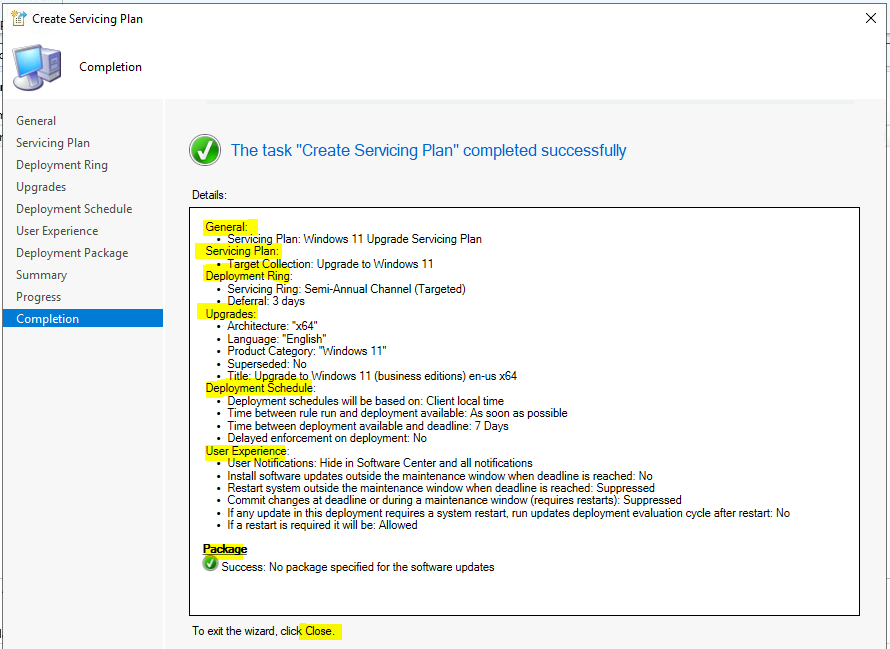The width and height of the screenshot is (890, 649).
Task: Select the Servicing Plan step in the sidebar
Action: [x=53, y=143]
